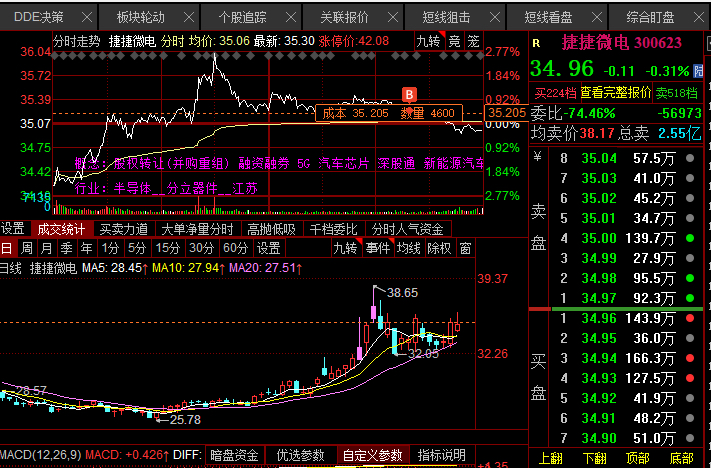Select the 季 quarterly period
The width and height of the screenshot is (711, 468).
67,249
